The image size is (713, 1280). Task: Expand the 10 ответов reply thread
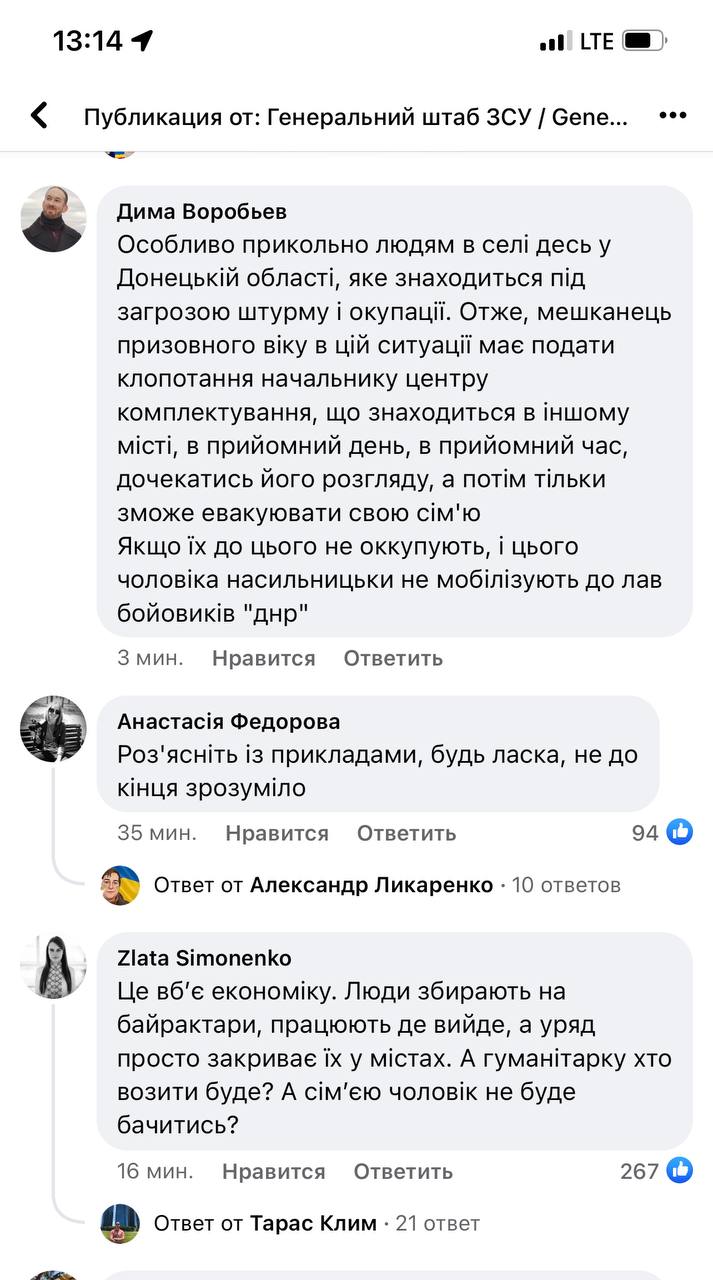(566, 885)
